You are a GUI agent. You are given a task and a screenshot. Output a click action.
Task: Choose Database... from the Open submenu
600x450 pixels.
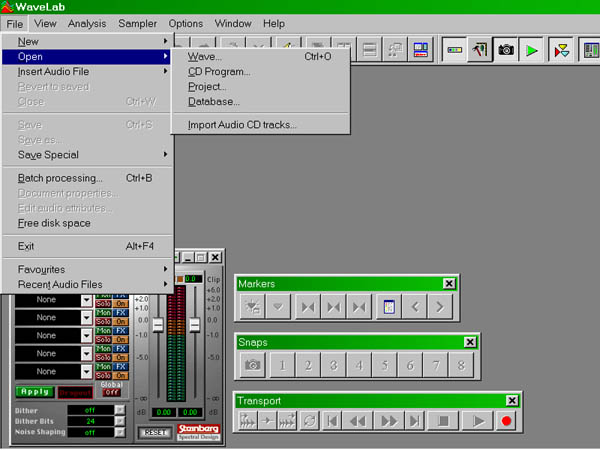[x=260, y=102]
